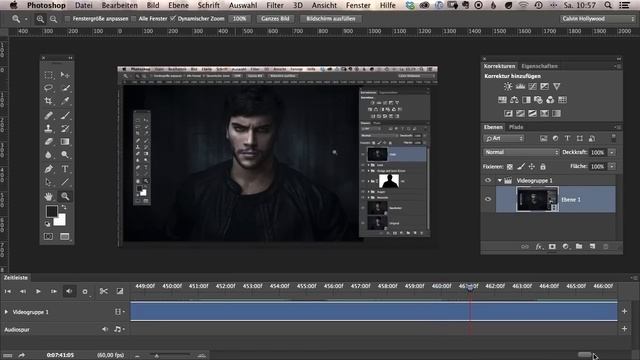640x360 pixels.
Task: Hide Ebene 1 layer
Action: (488, 199)
